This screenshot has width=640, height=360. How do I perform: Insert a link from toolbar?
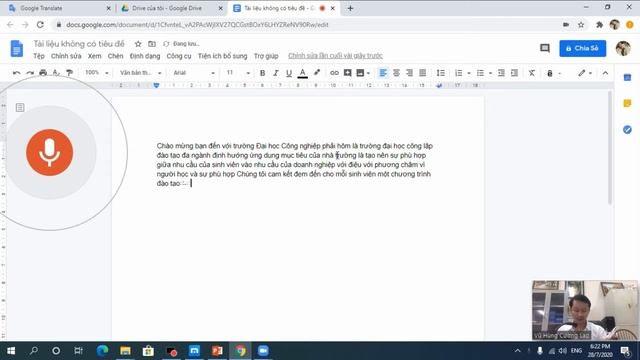(x=334, y=73)
